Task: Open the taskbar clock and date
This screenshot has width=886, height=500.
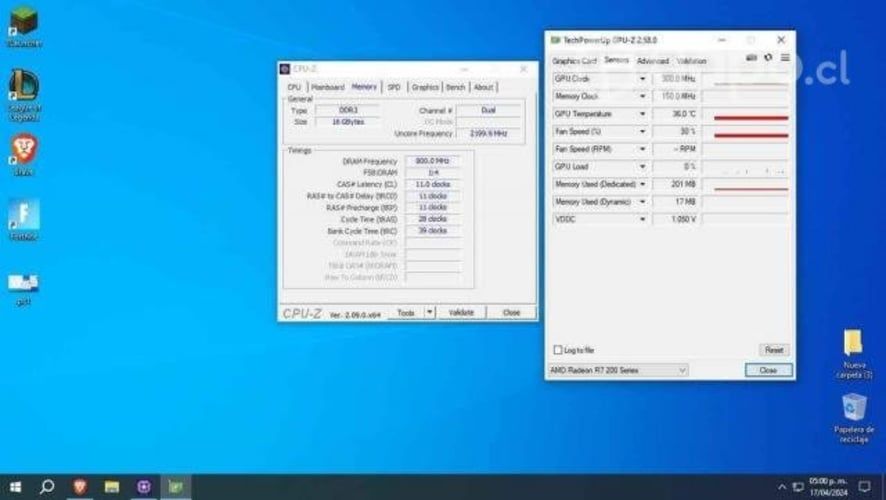Action: coord(828,486)
